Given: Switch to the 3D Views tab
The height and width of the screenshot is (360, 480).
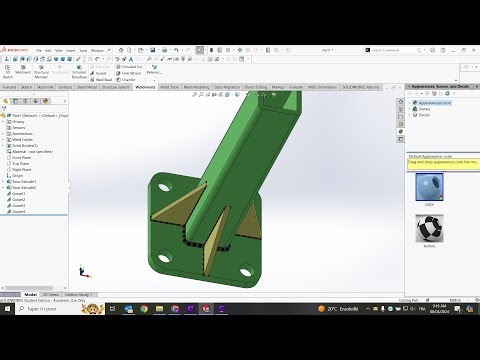Looking at the screenshot, I should [51, 295].
